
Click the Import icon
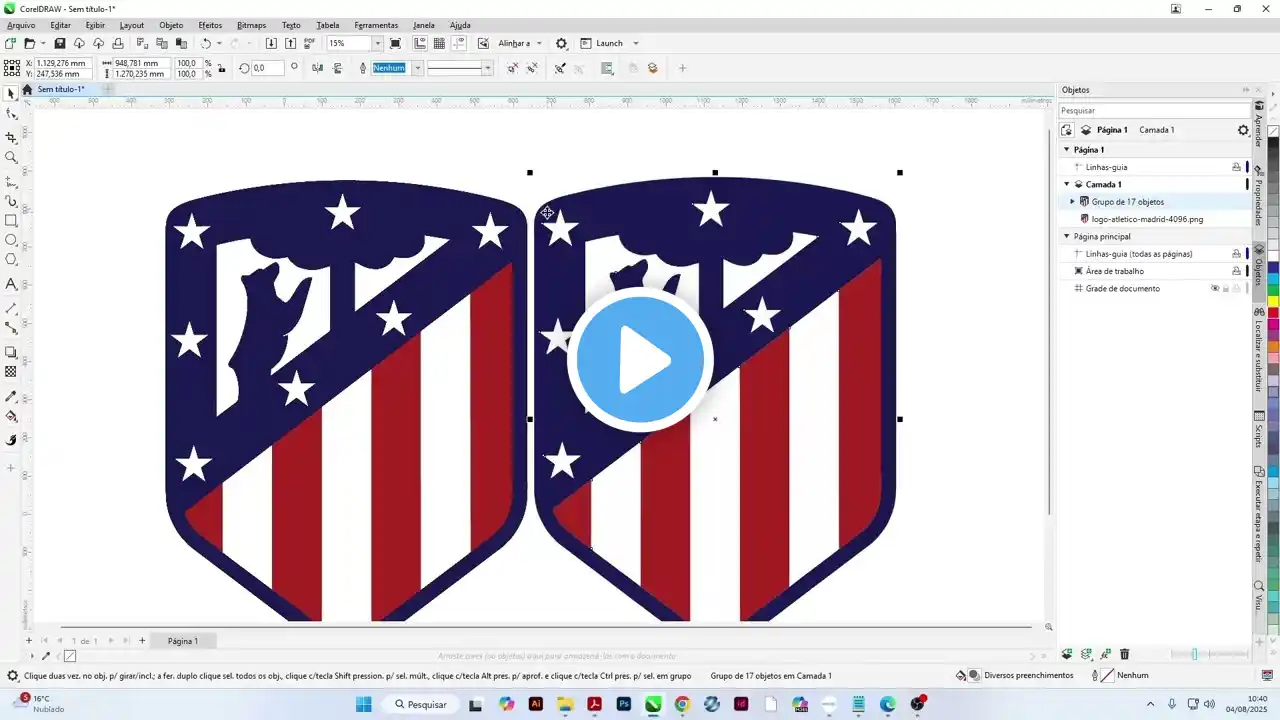(x=271, y=43)
